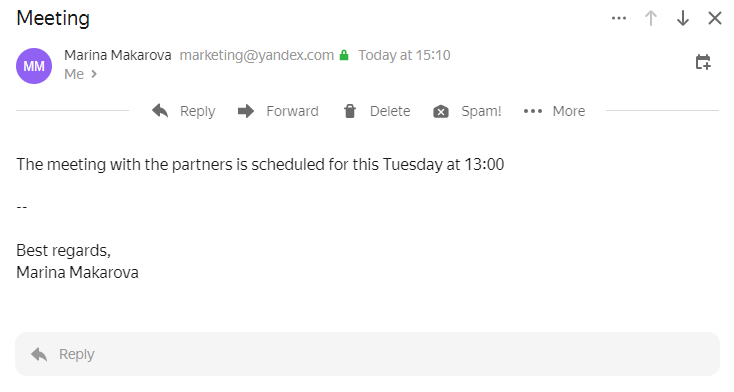Click the Forward text label
The width and height of the screenshot is (734, 392).
pyautogui.click(x=293, y=111)
